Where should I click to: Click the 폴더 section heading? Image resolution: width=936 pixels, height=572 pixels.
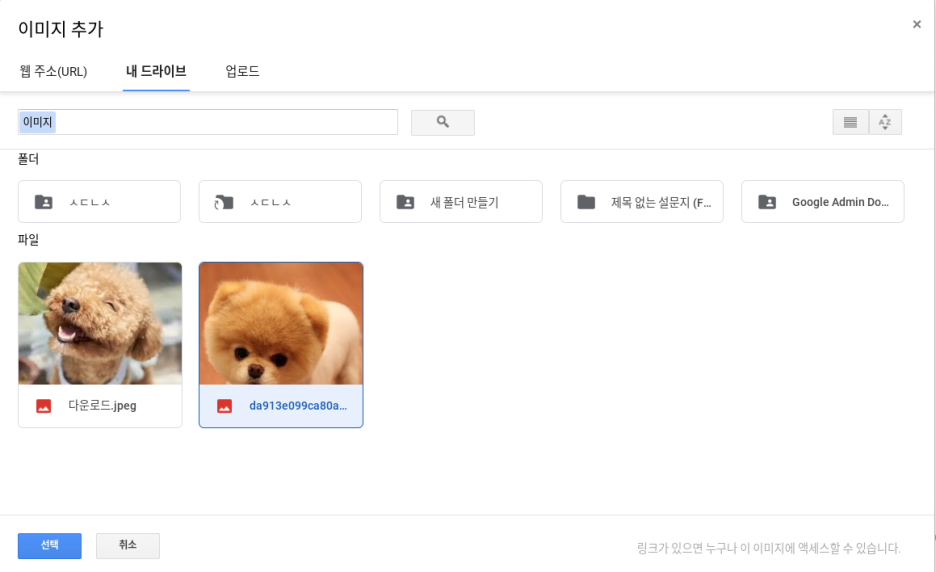[x=28, y=159]
